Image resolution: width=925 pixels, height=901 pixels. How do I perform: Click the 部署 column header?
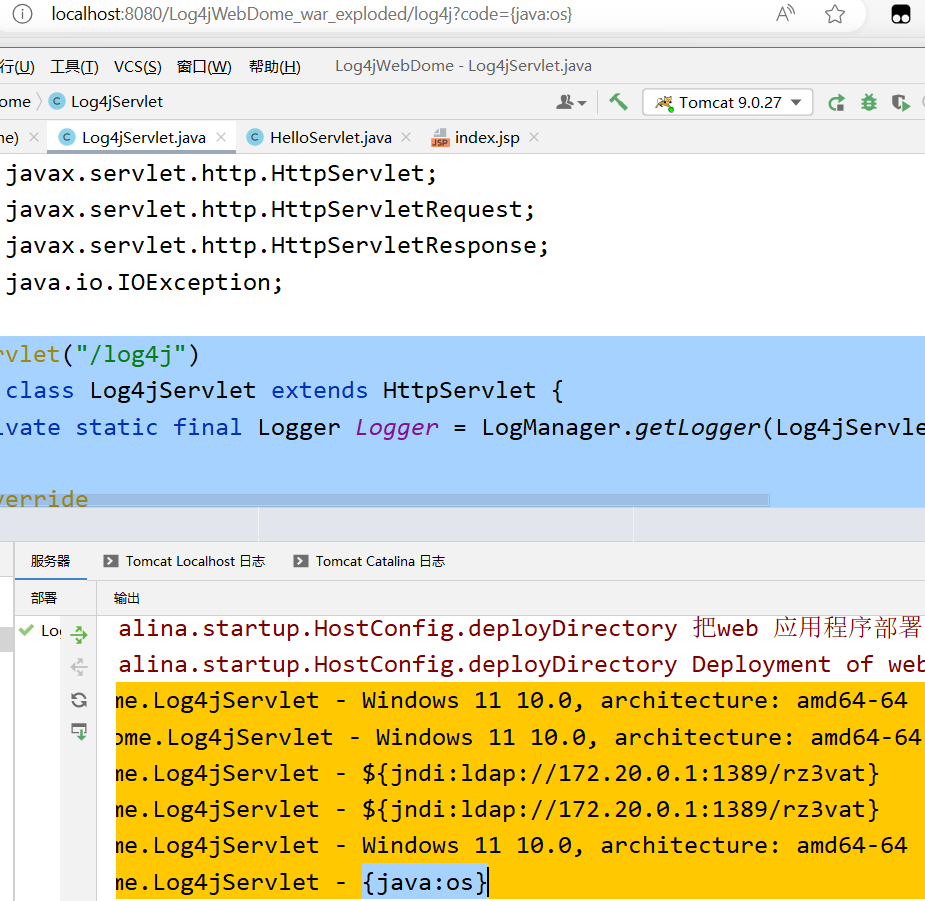(44, 598)
